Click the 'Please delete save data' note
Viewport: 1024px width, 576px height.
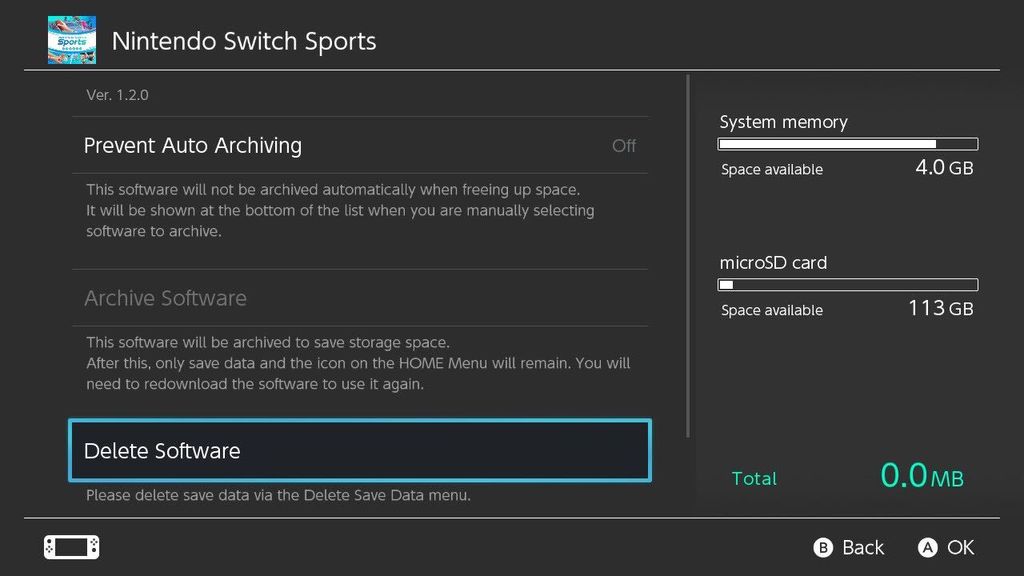pos(278,495)
